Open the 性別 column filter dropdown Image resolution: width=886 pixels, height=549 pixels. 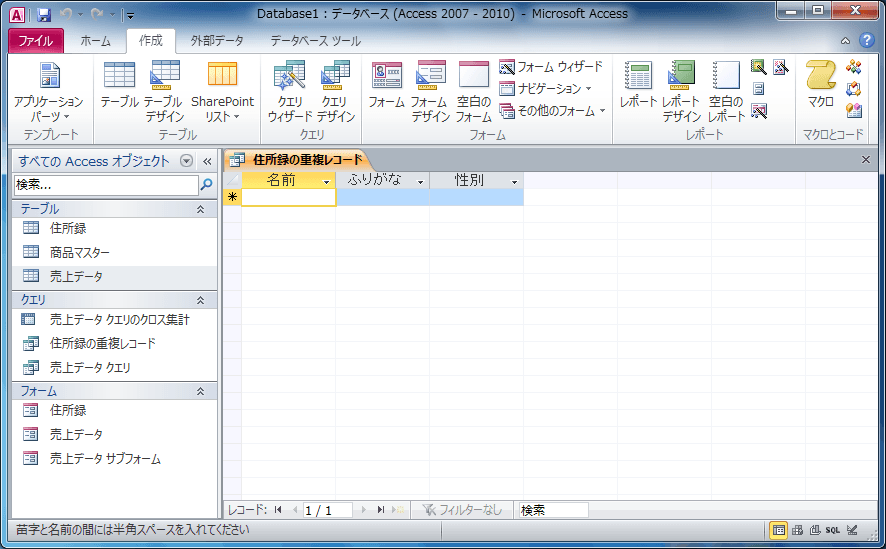coord(514,182)
